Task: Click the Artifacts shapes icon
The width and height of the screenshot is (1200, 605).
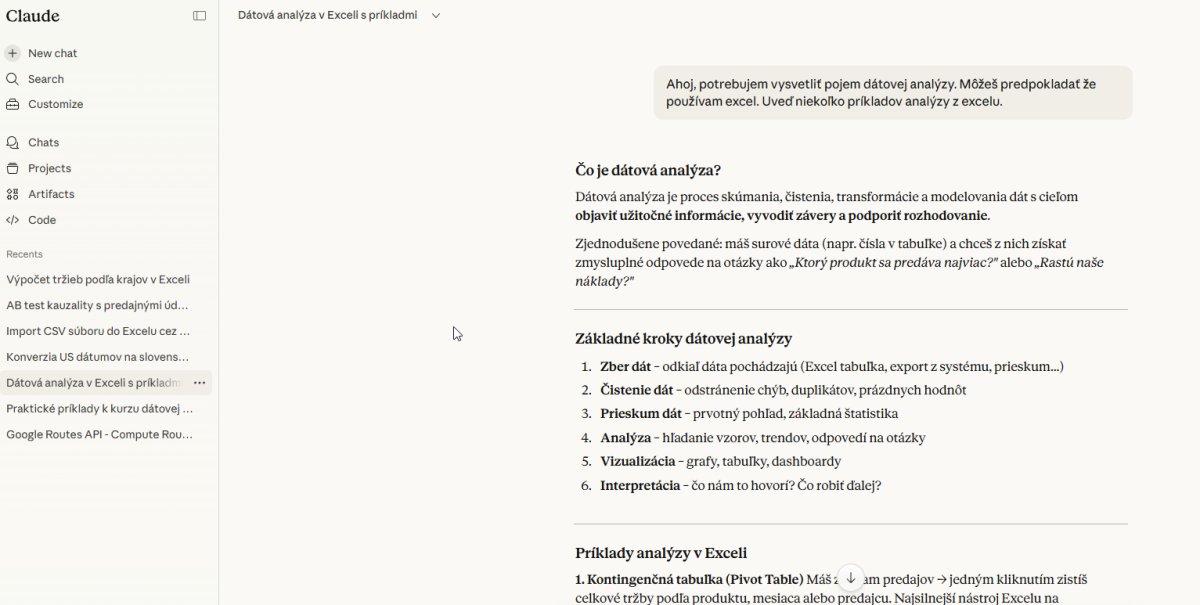Action: pos(13,194)
